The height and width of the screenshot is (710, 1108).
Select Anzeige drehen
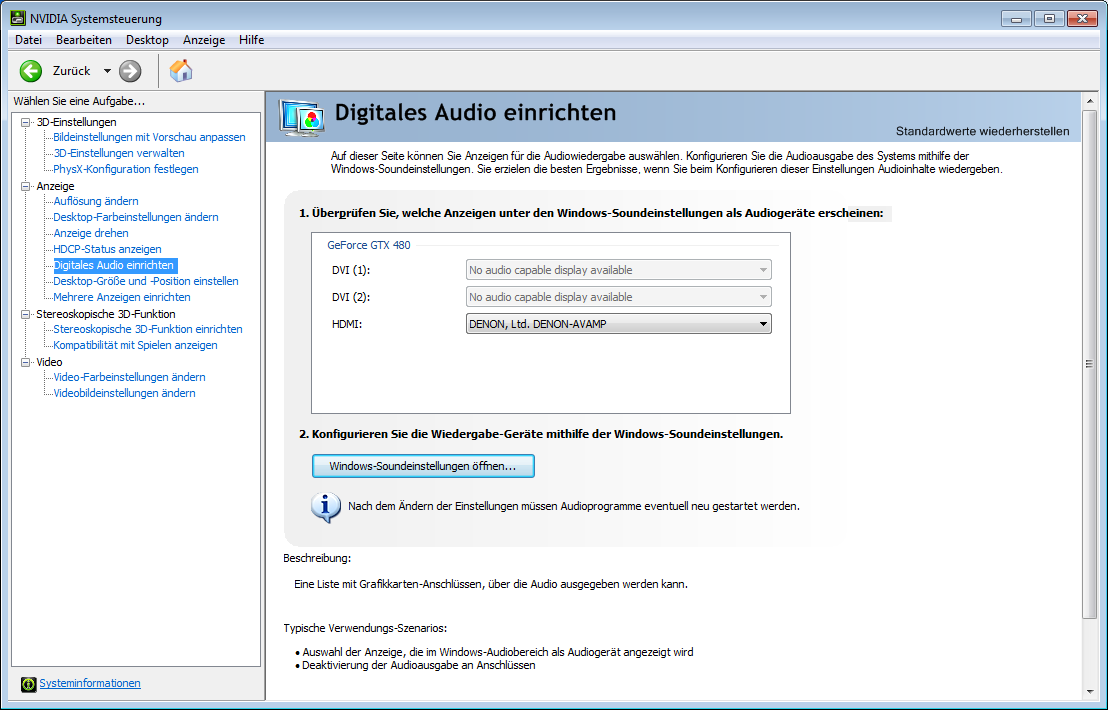(x=91, y=233)
